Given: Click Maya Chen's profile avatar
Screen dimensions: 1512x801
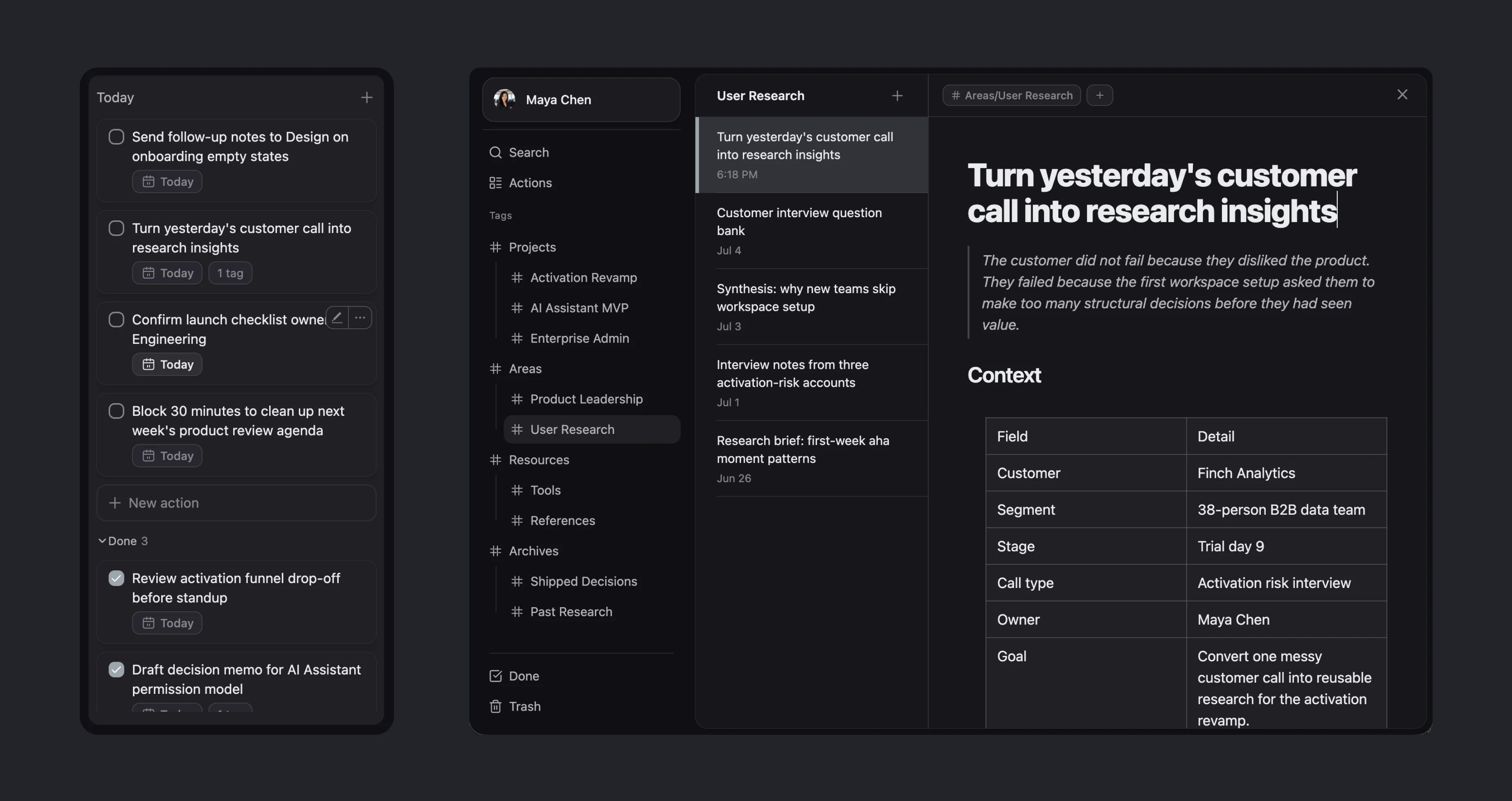Looking at the screenshot, I should 504,99.
